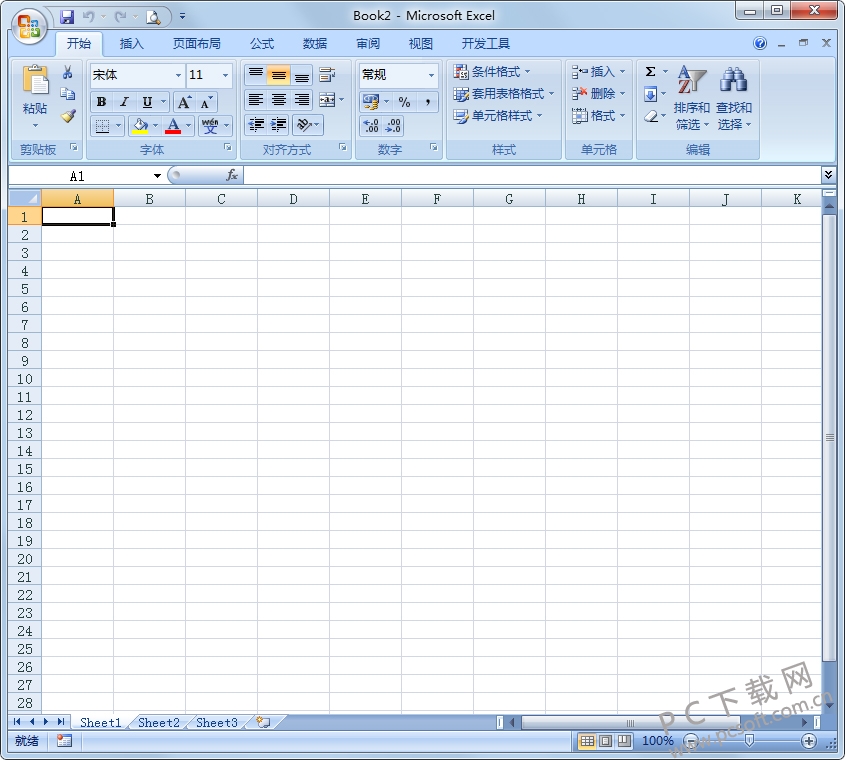
Task: Click the Clear eraser icon
Action: tap(650, 116)
